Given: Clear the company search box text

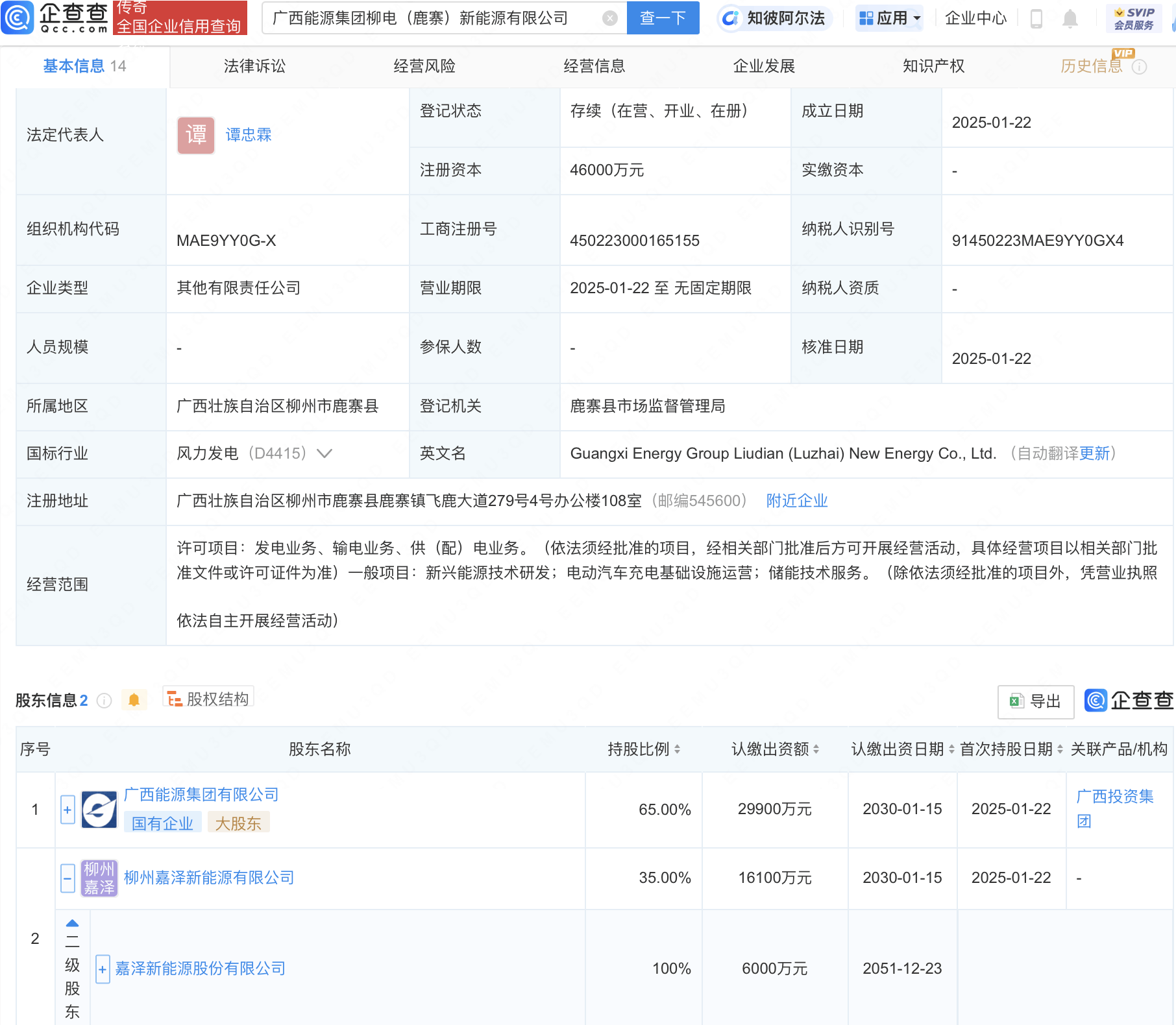Looking at the screenshot, I should point(609,18).
